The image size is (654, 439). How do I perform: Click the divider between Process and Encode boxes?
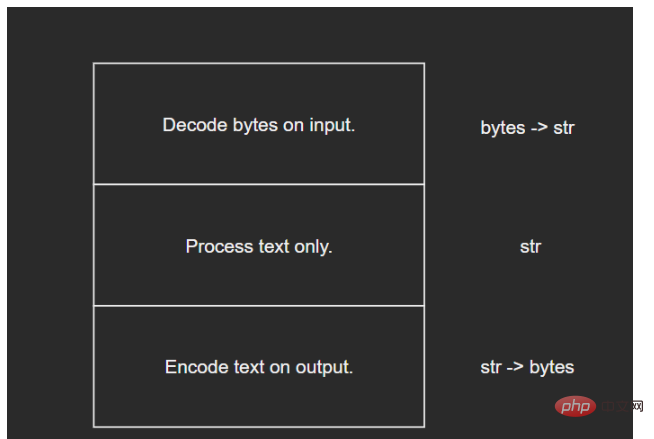pos(259,306)
